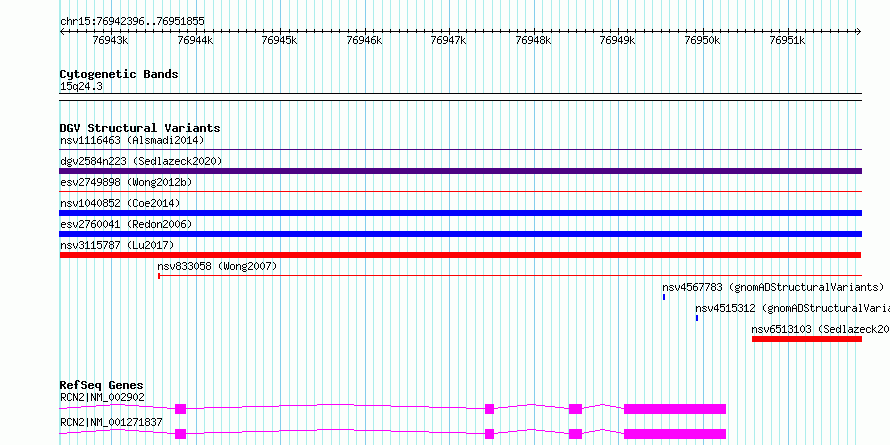Click the 76947k ruler tick label
Screen dimensions: 890x445
click(x=448, y=40)
